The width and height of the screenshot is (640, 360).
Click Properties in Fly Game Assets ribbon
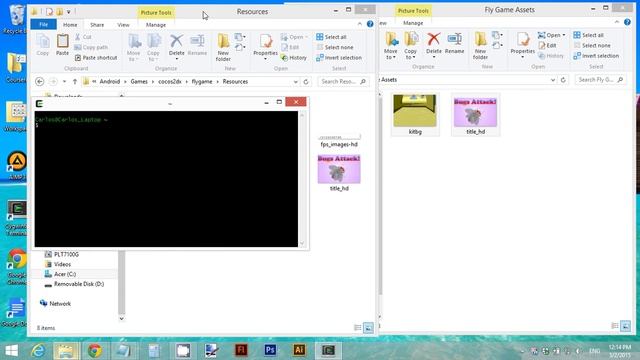[x=522, y=45]
